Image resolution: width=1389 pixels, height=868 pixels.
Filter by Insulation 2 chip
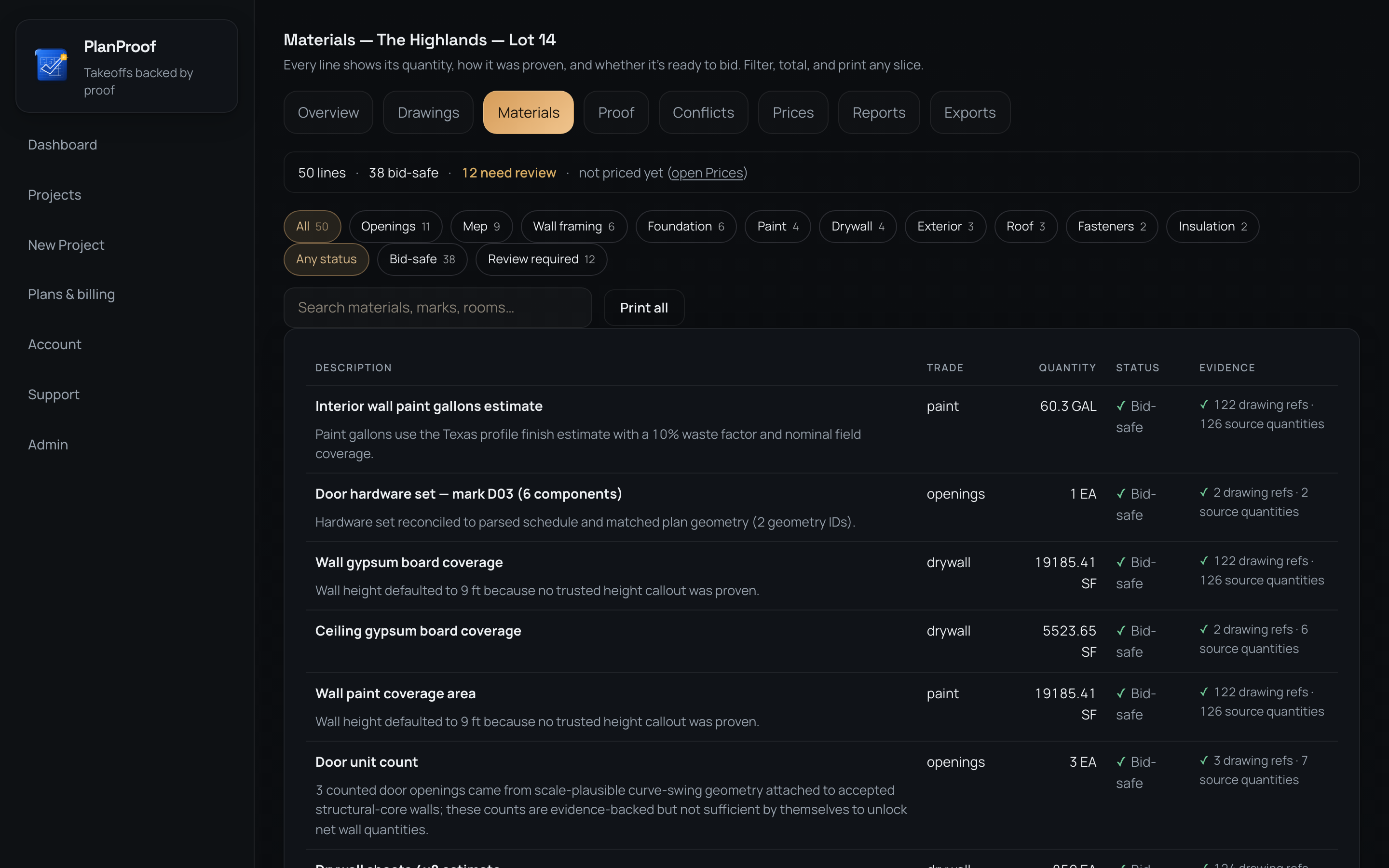[x=1213, y=227]
